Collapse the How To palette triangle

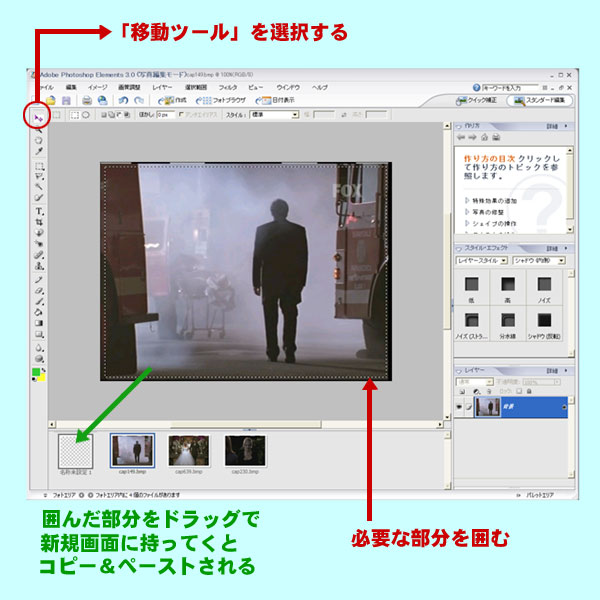click(458, 126)
